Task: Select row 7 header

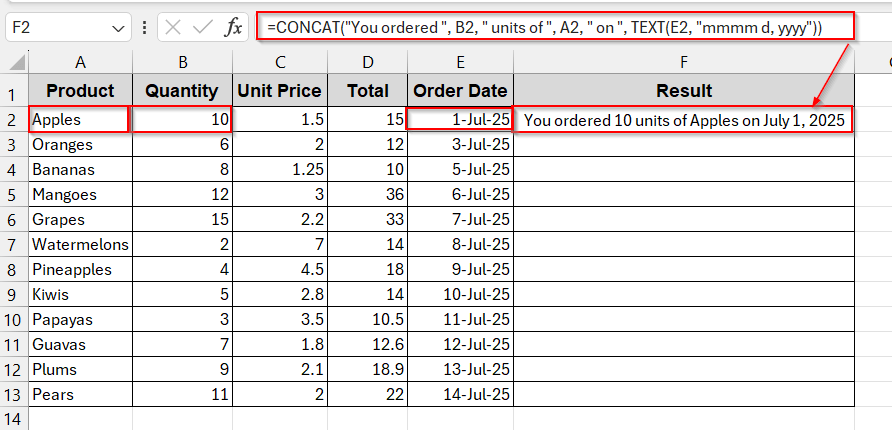Action: click(13, 244)
